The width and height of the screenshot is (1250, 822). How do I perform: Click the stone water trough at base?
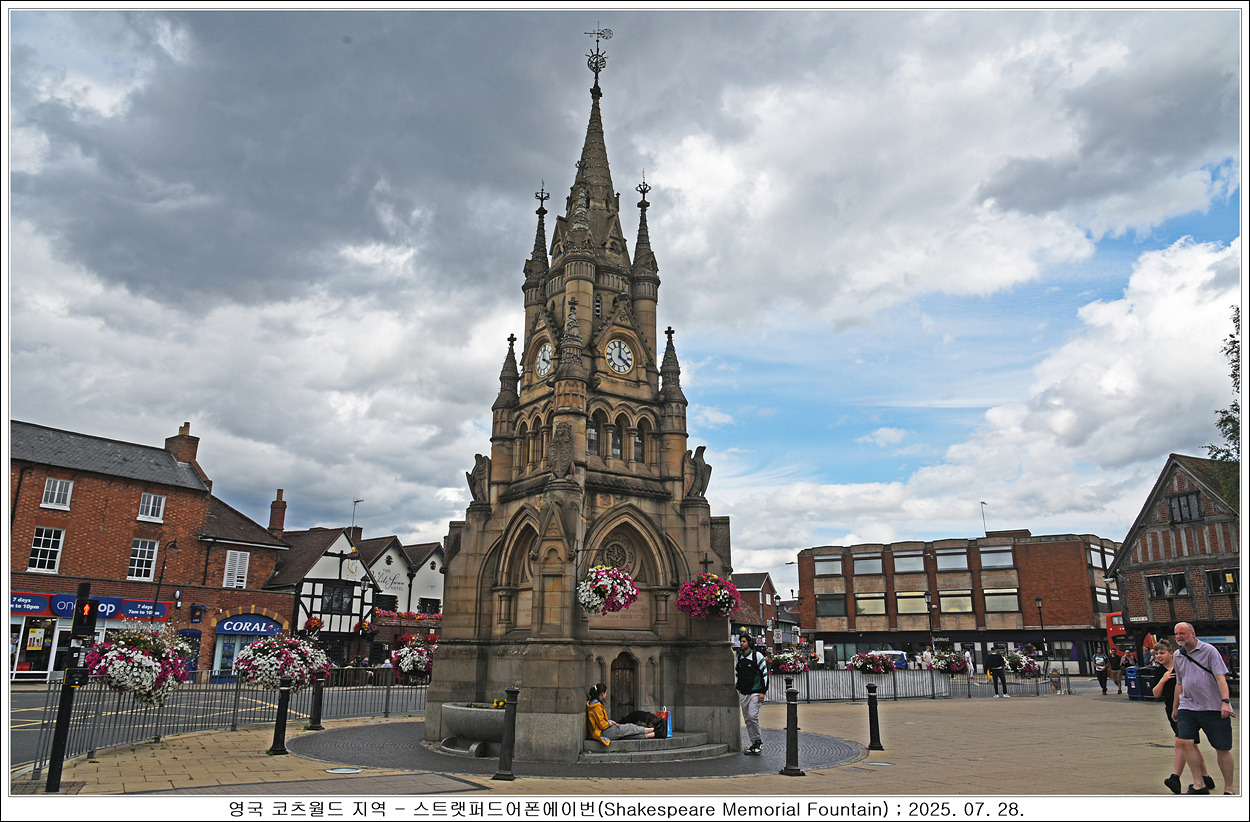pyautogui.click(x=473, y=721)
